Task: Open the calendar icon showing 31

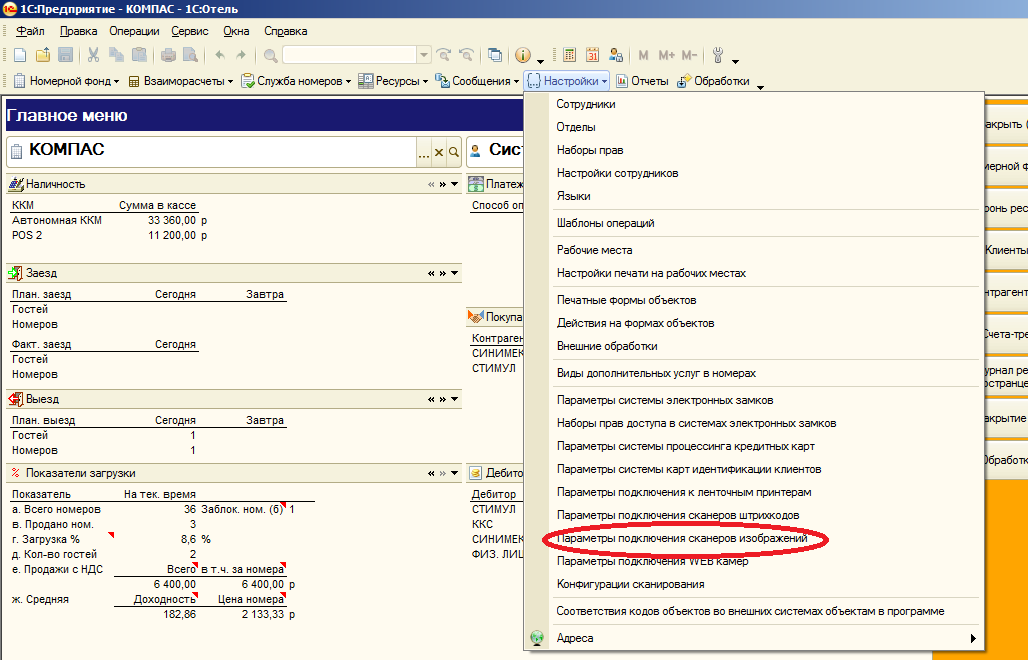Action: coord(593,56)
